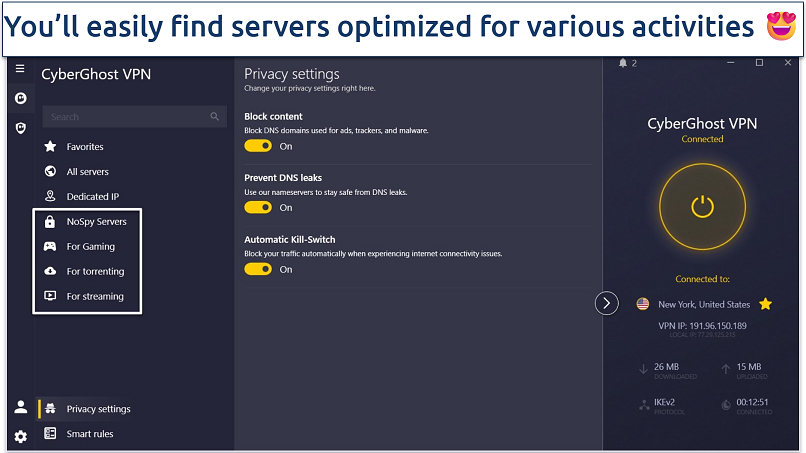Click the Connected status text
The image size is (806, 453).
coord(702,139)
